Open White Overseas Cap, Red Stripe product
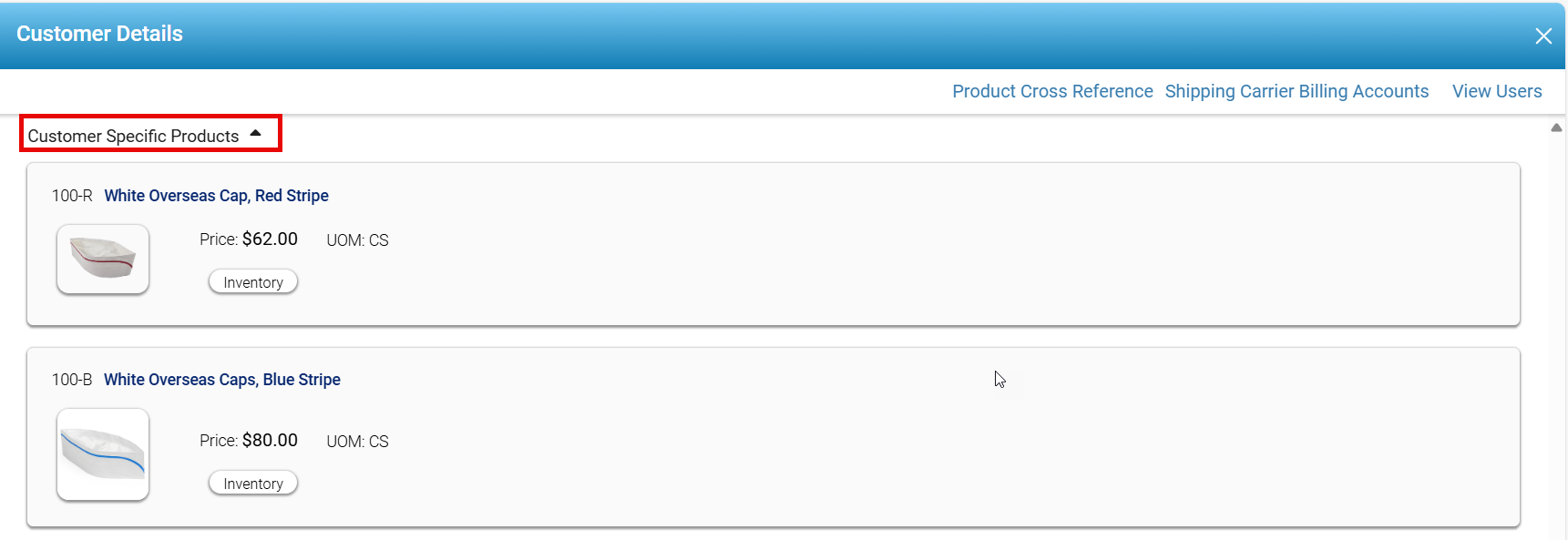Screen dimensions: 1568x540 point(216,196)
